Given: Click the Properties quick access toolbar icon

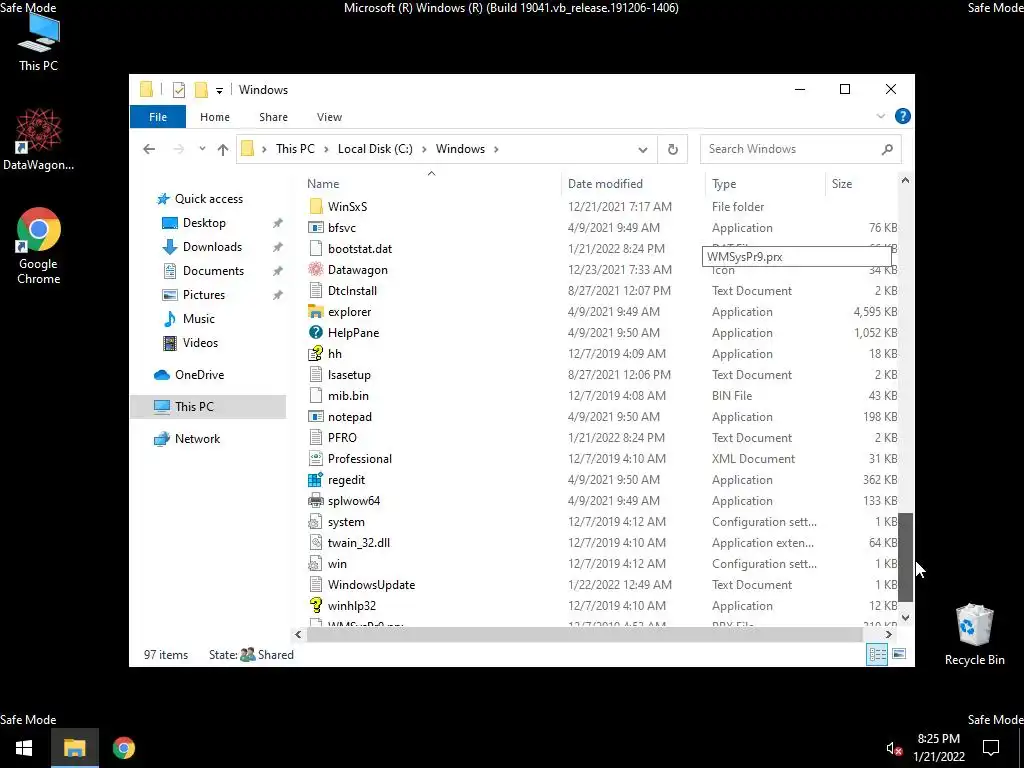Looking at the screenshot, I should tap(178, 90).
